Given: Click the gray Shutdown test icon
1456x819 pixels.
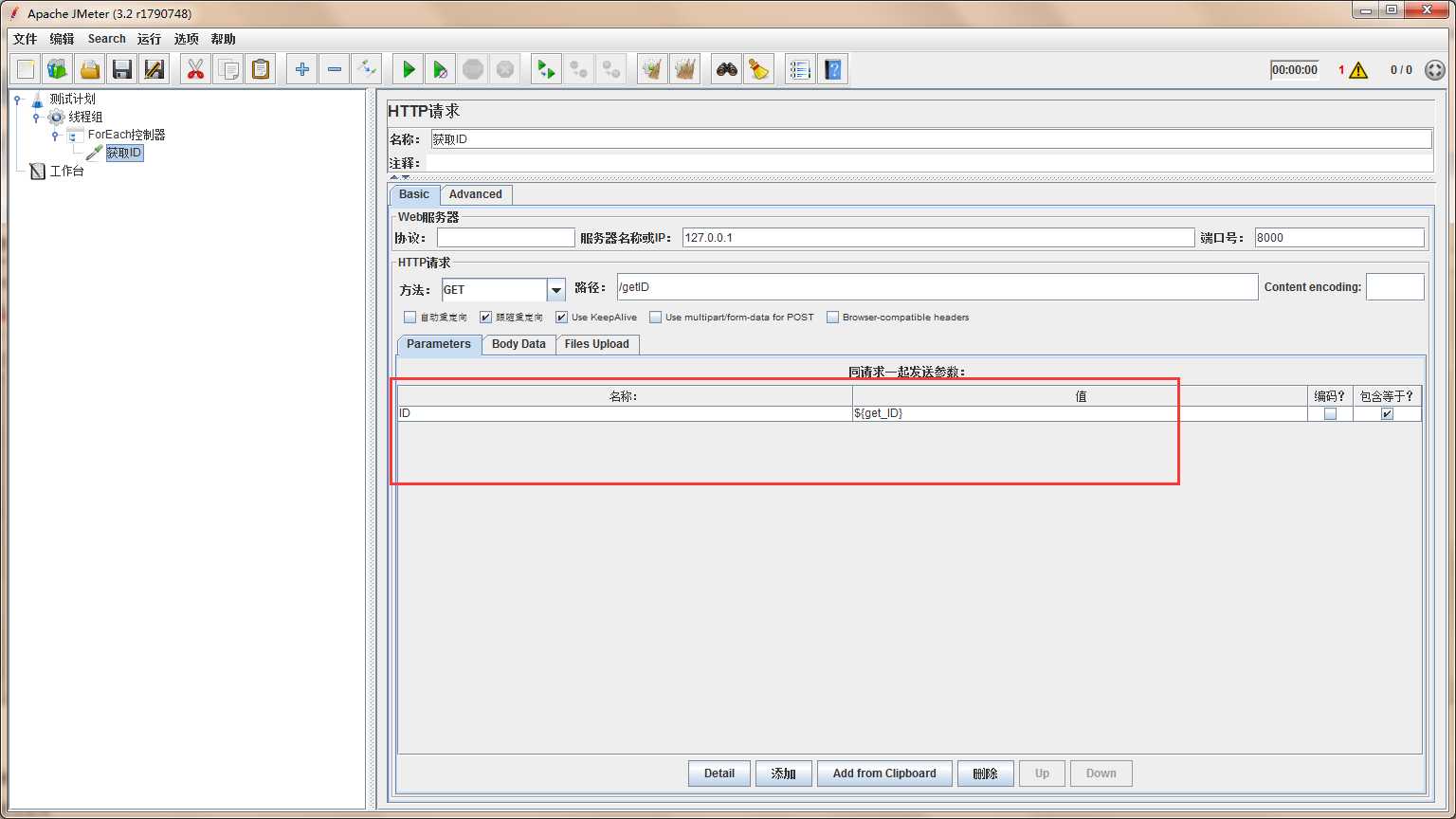Looking at the screenshot, I should [505, 69].
